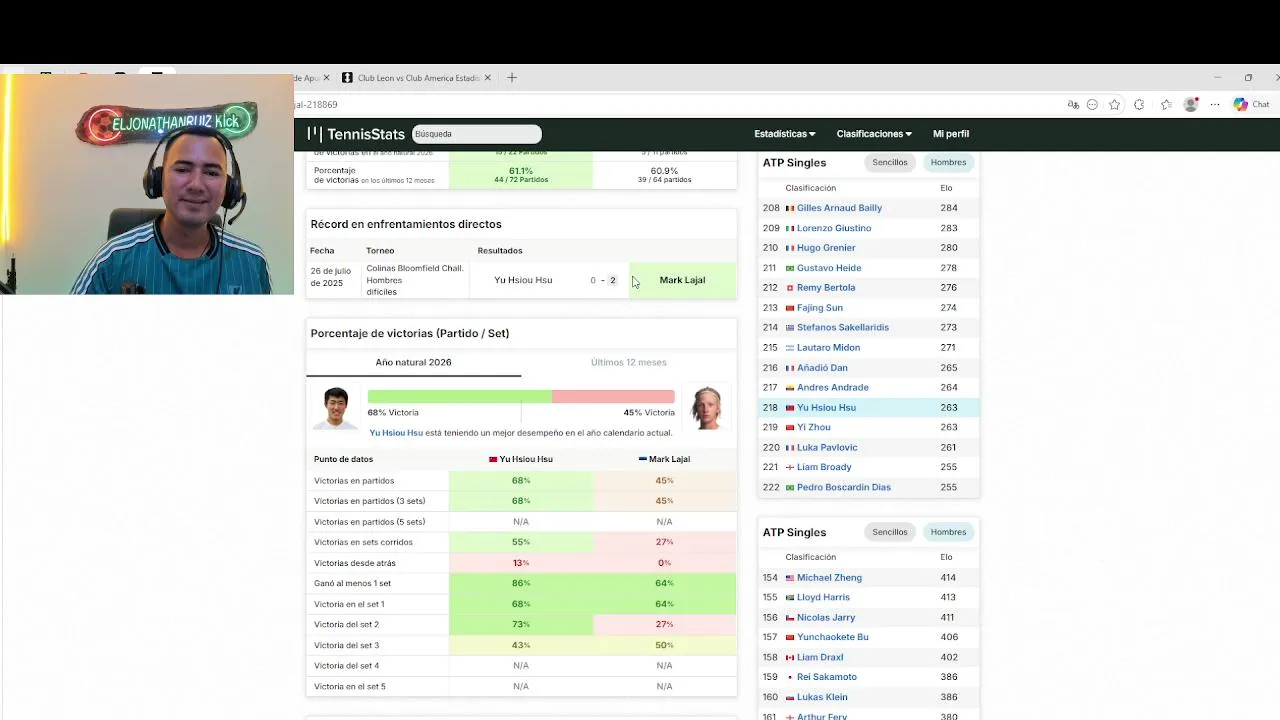Image resolution: width=1280 pixels, height=720 pixels.
Task: Toggle Sencillos in first ATP Singles panel
Action: coord(889,162)
